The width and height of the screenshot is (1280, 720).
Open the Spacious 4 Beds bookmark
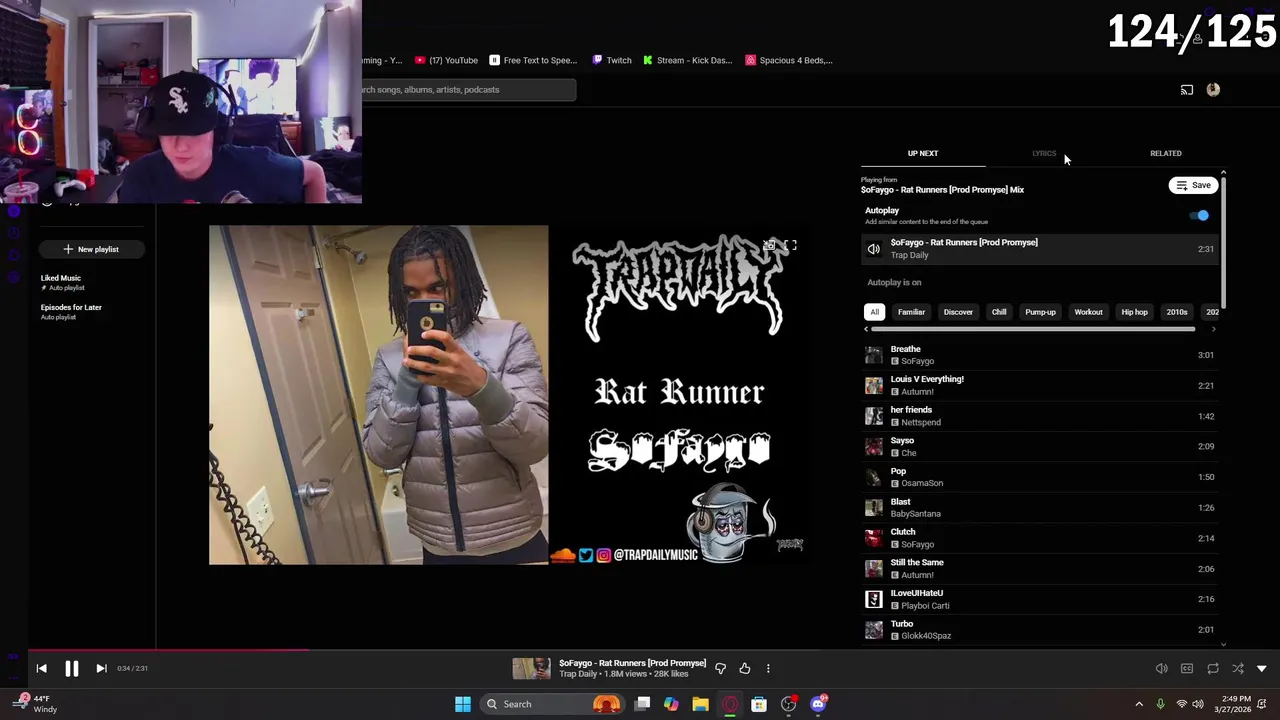[x=789, y=60]
